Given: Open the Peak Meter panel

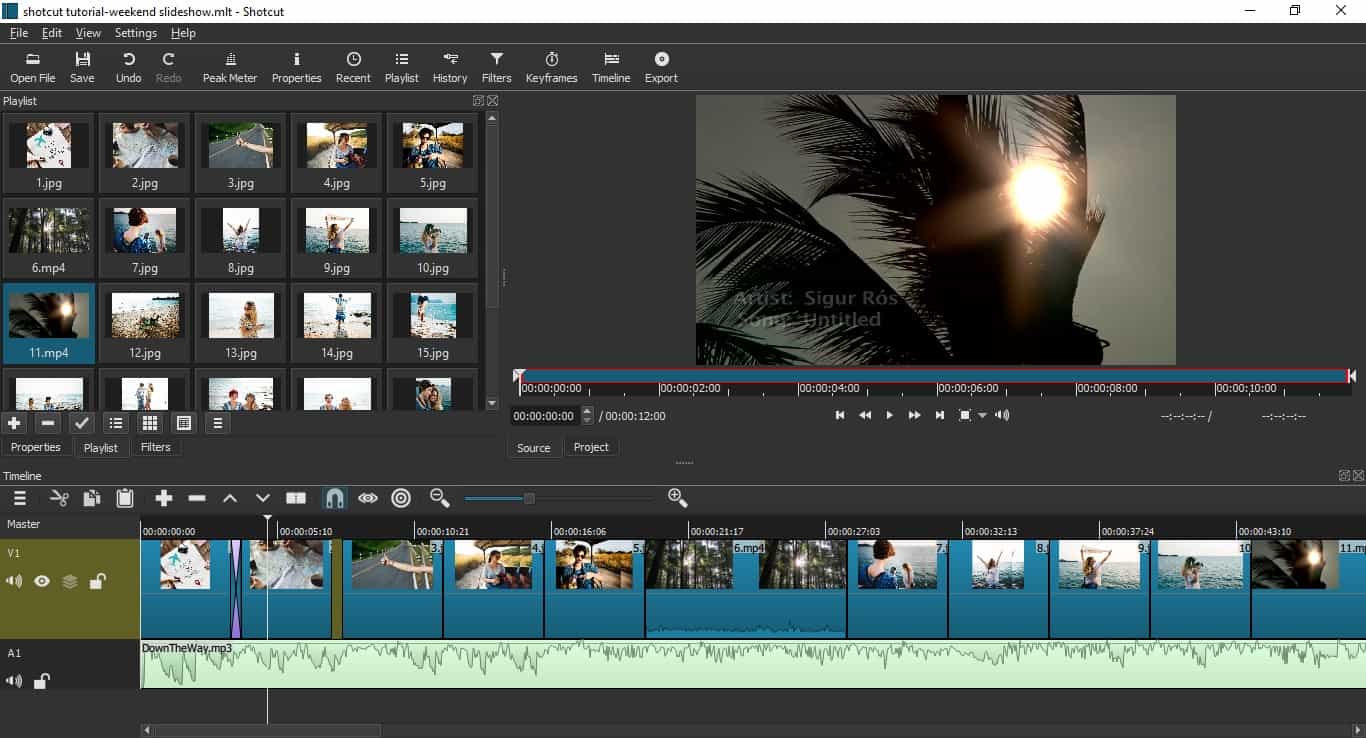Looking at the screenshot, I should click(x=230, y=68).
